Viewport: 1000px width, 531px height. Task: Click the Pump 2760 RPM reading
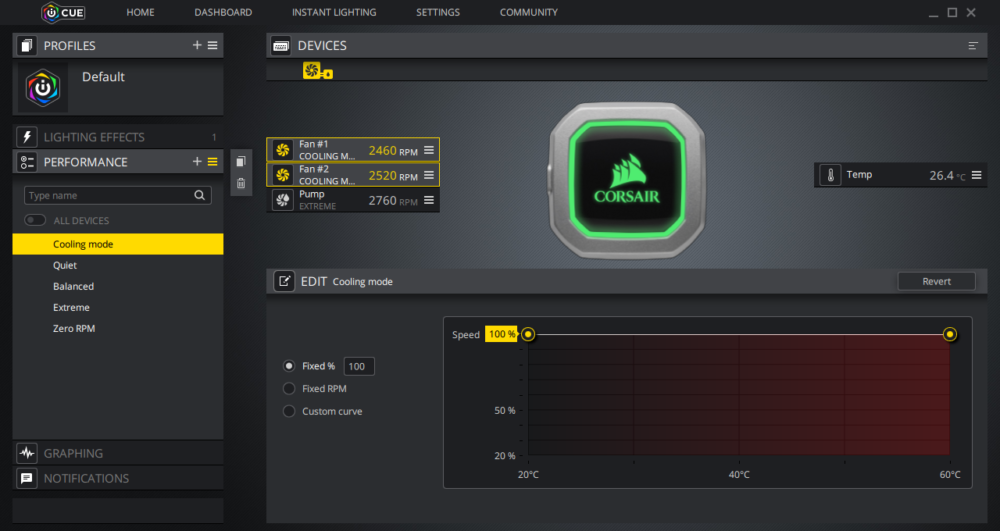tap(393, 200)
